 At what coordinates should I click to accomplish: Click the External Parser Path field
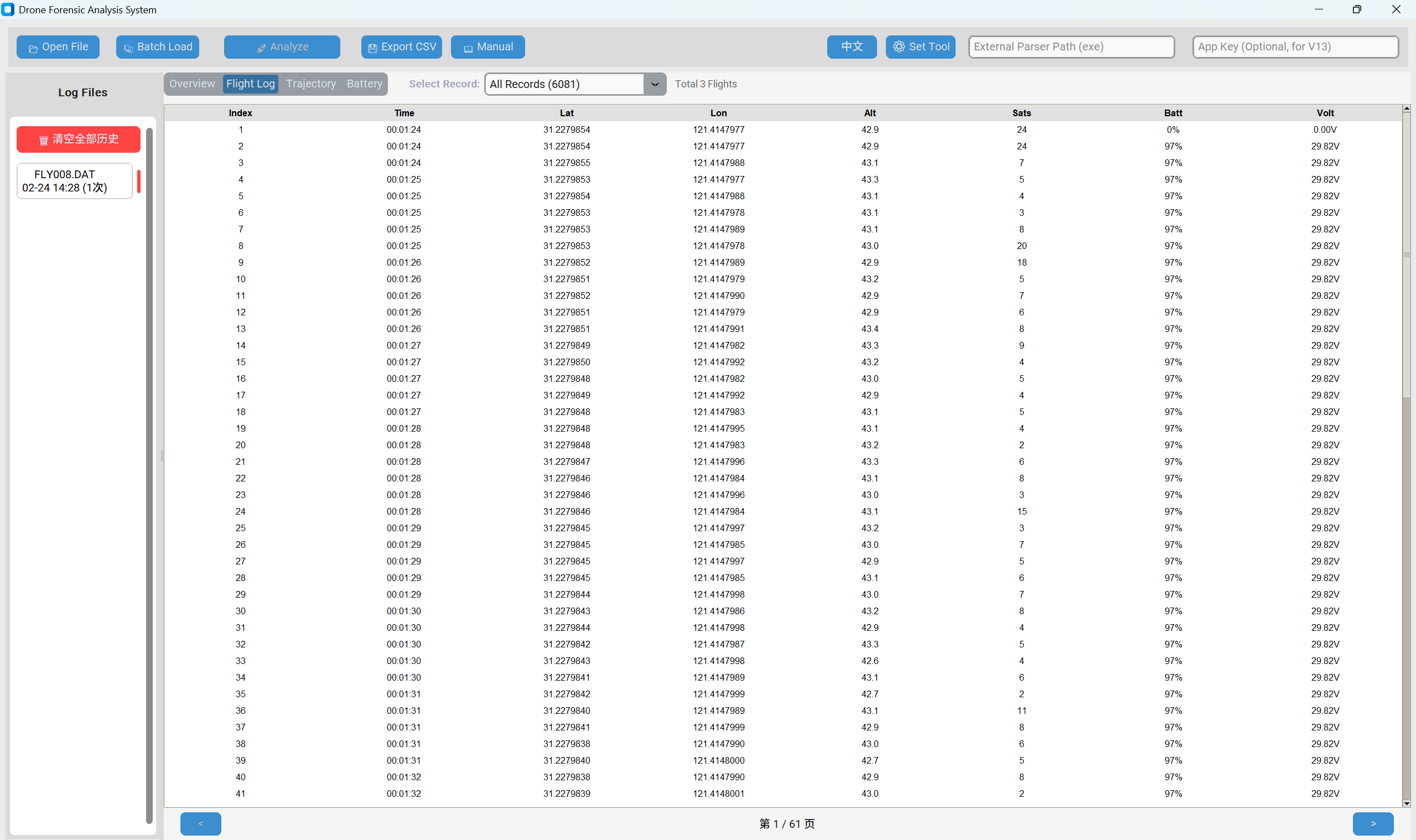coord(1071,46)
